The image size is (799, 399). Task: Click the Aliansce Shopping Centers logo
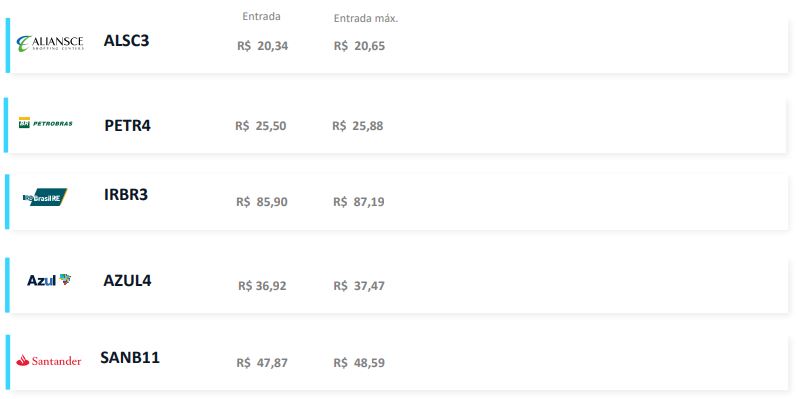(x=50, y=43)
